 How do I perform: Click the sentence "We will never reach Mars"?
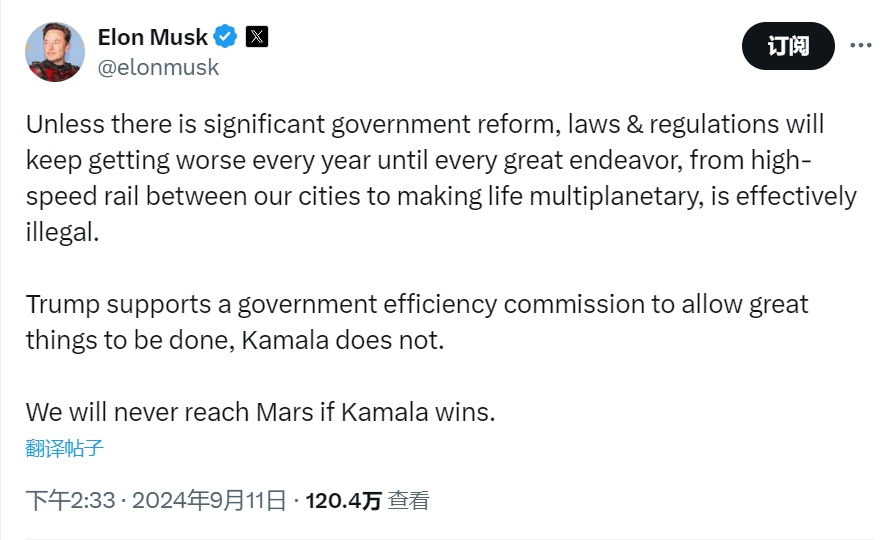tap(260, 412)
